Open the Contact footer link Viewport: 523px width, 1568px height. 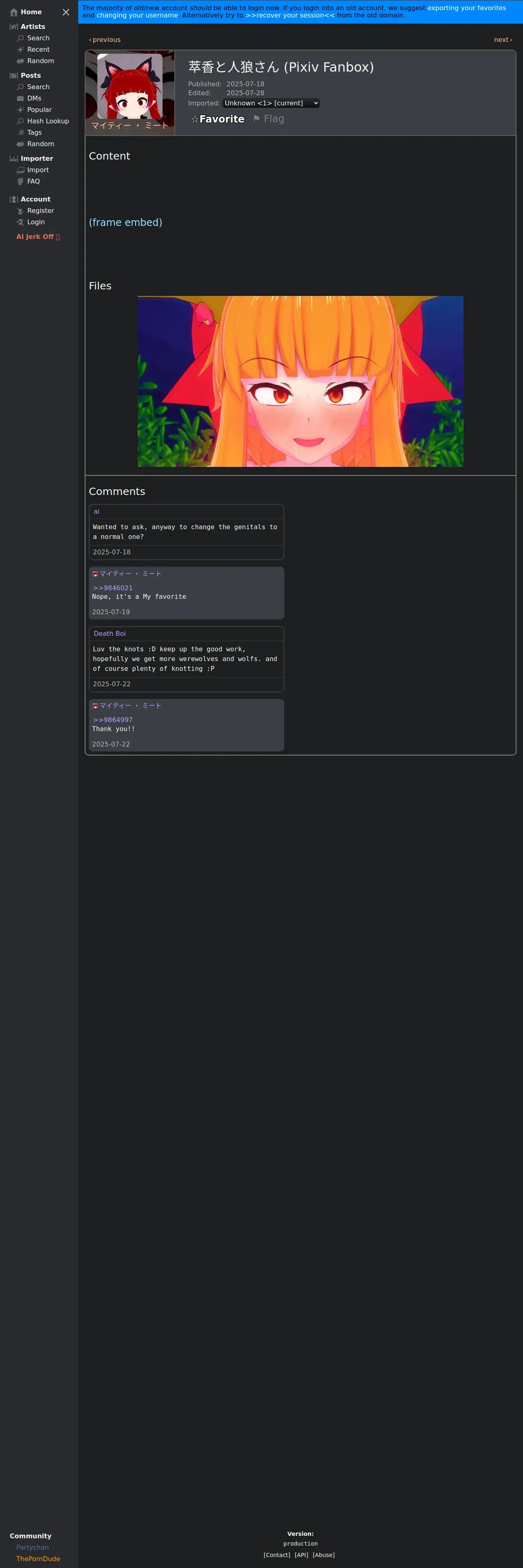(277, 1555)
